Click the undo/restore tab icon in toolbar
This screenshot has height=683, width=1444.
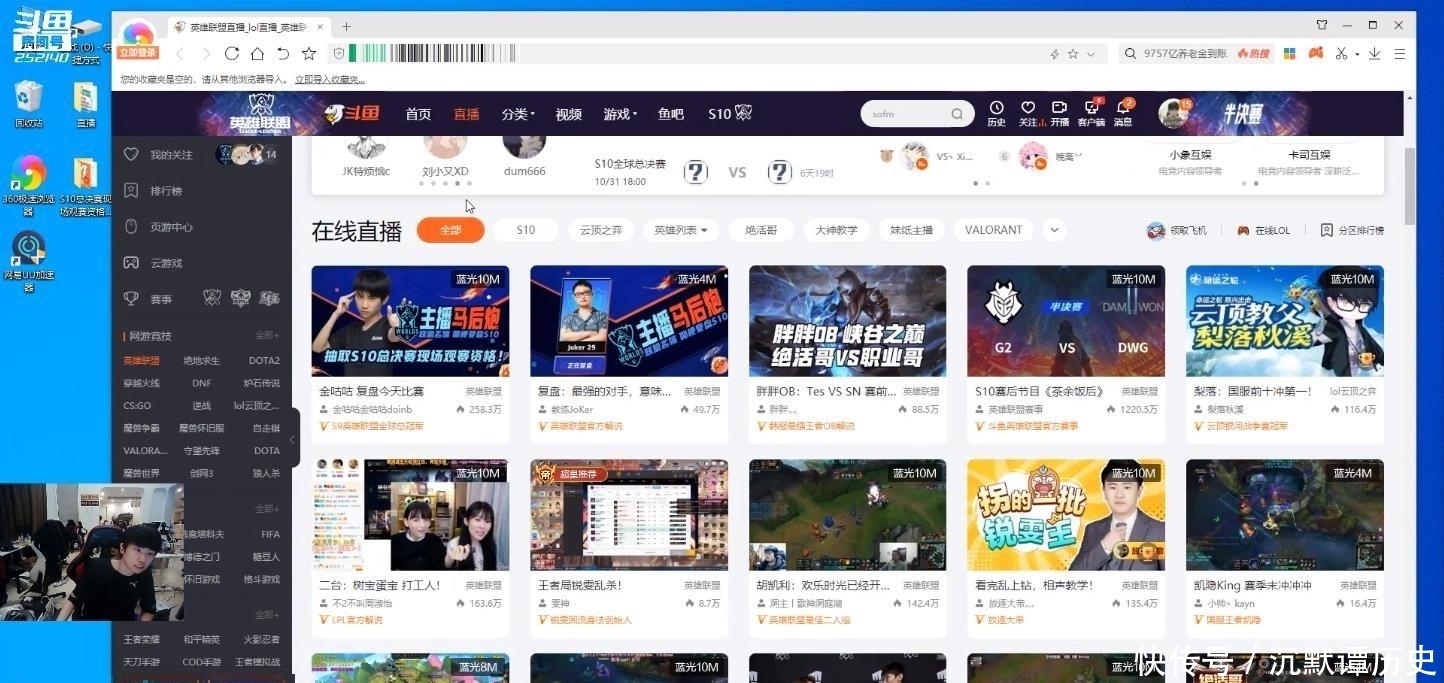[x=283, y=53]
